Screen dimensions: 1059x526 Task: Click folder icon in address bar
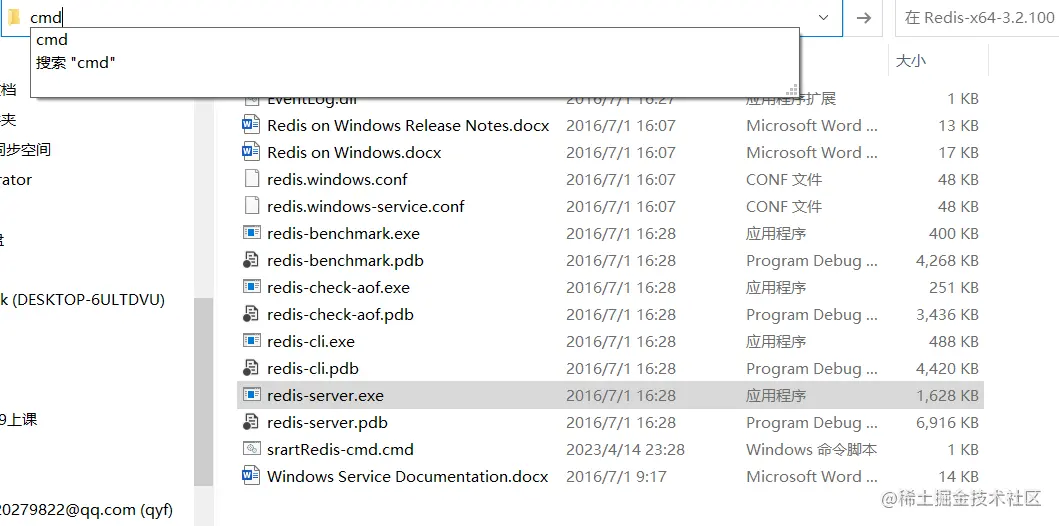(x=14, y=18)
